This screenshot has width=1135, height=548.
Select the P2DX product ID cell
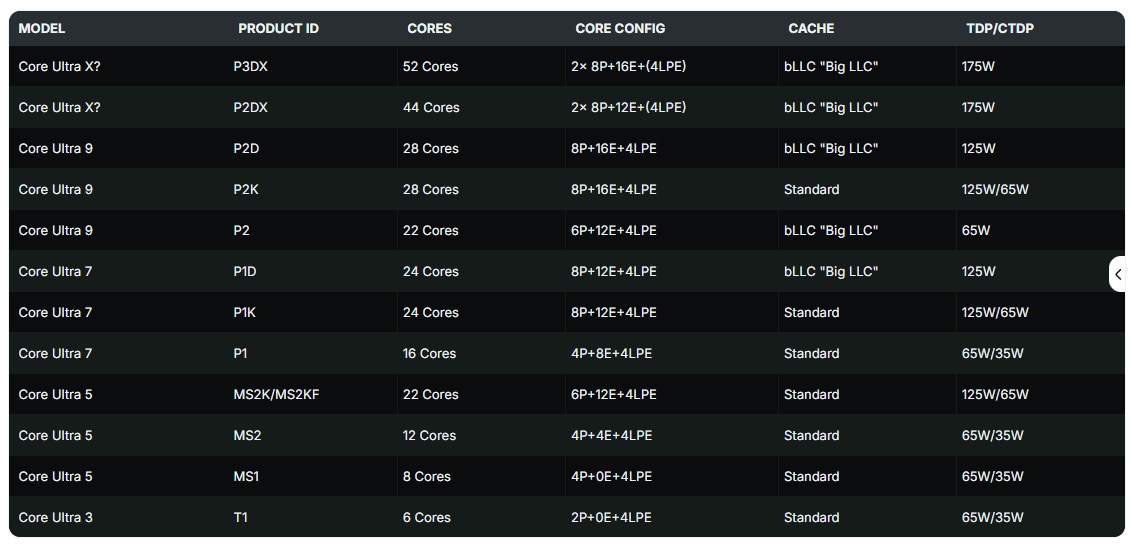[250, 108]
